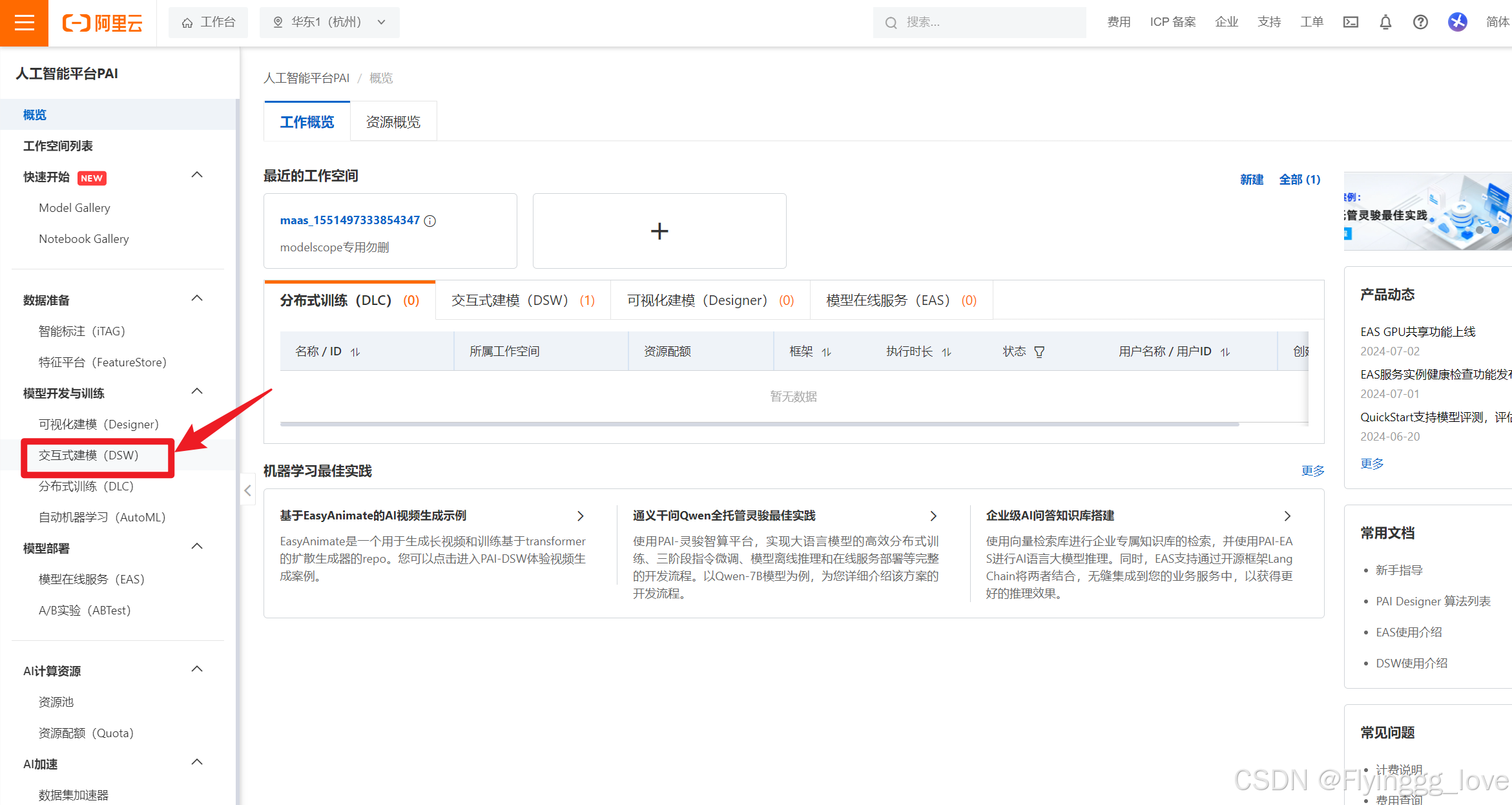Open A/B实验（ABTest）
The width and height of the screenshot is (1512, 805).
[85, 610]
